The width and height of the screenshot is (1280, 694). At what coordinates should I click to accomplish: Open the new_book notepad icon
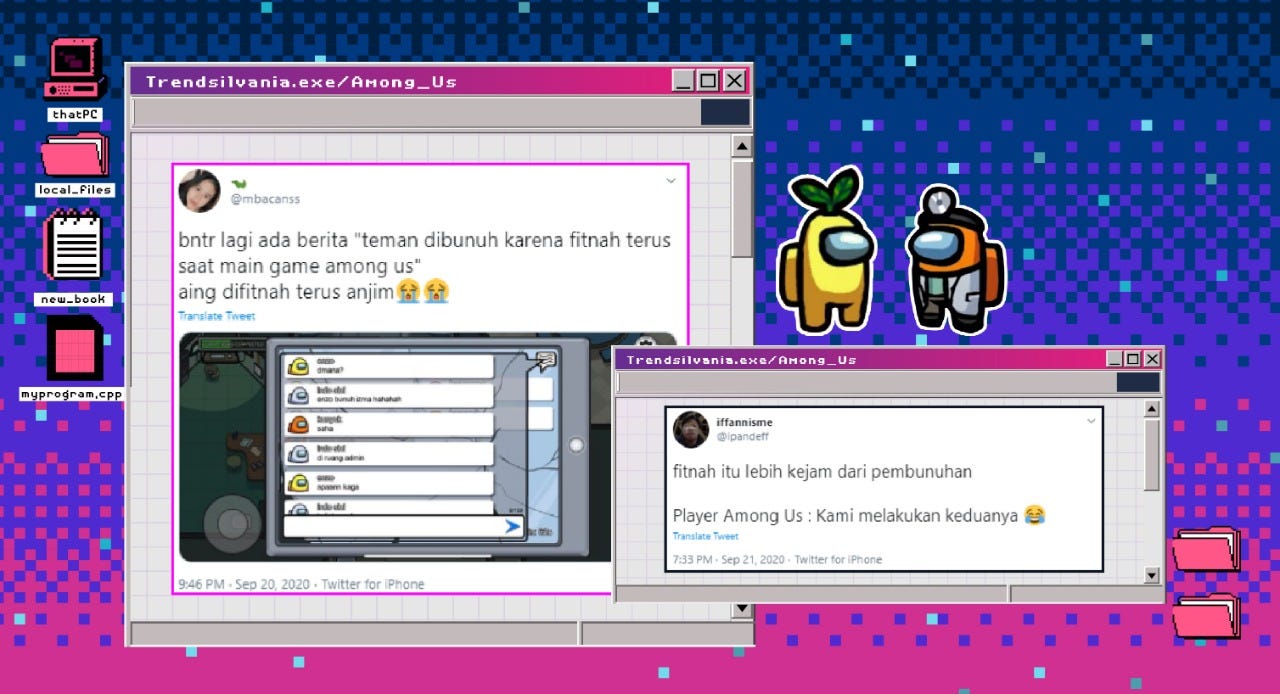(x=74, y=245)
